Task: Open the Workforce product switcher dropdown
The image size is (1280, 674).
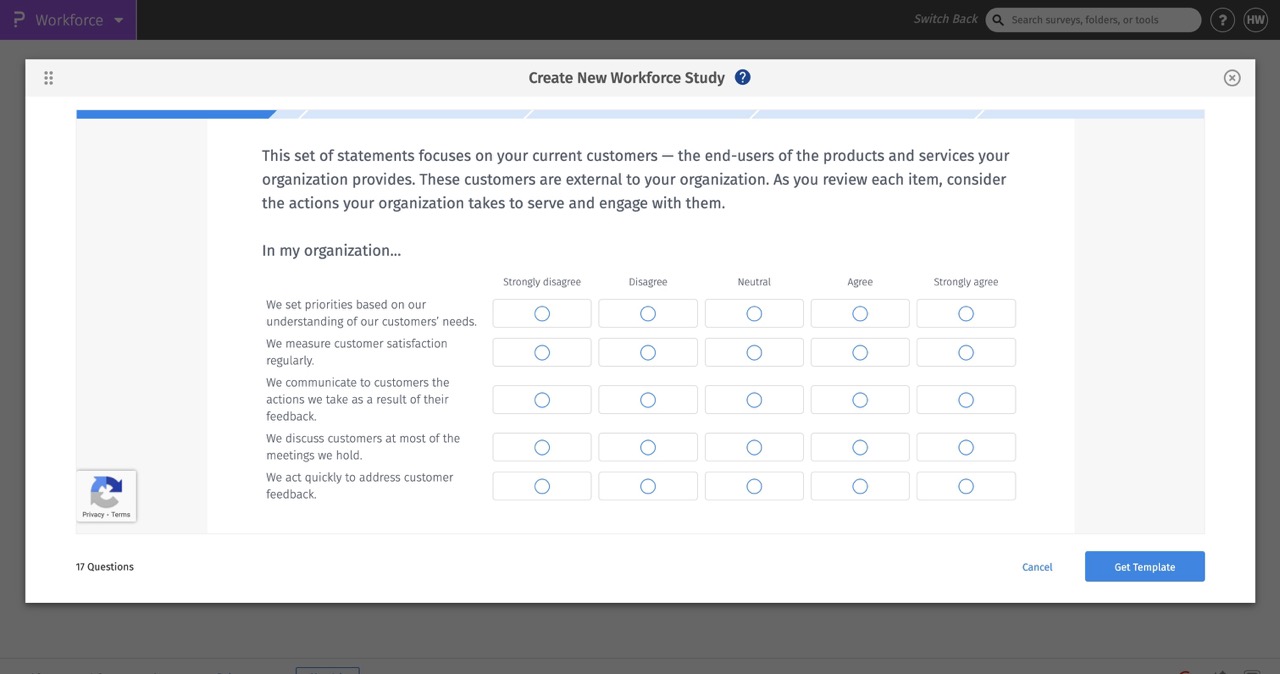Action: click(x=119, y=19)
